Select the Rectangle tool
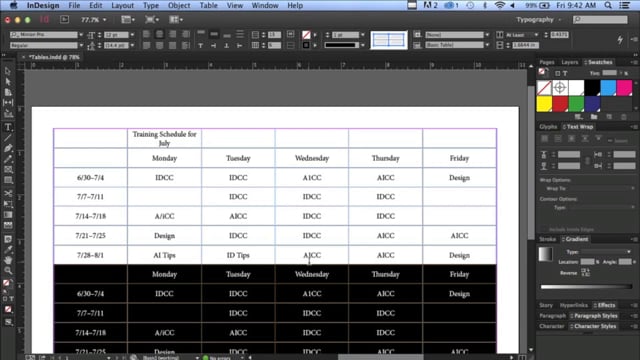The width and height of the screenshot is (640, 360). tap(8, 180)
